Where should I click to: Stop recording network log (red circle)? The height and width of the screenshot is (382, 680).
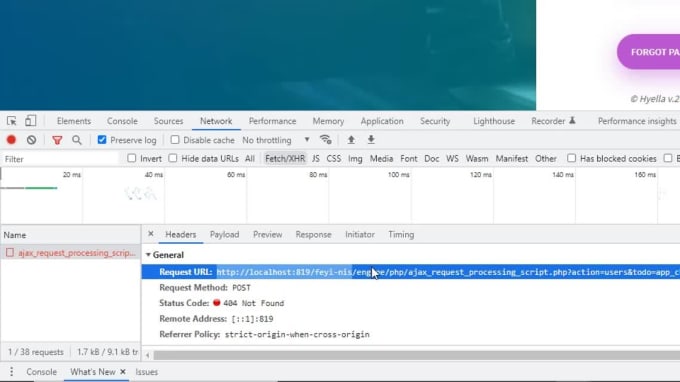(x=11, y=140)
